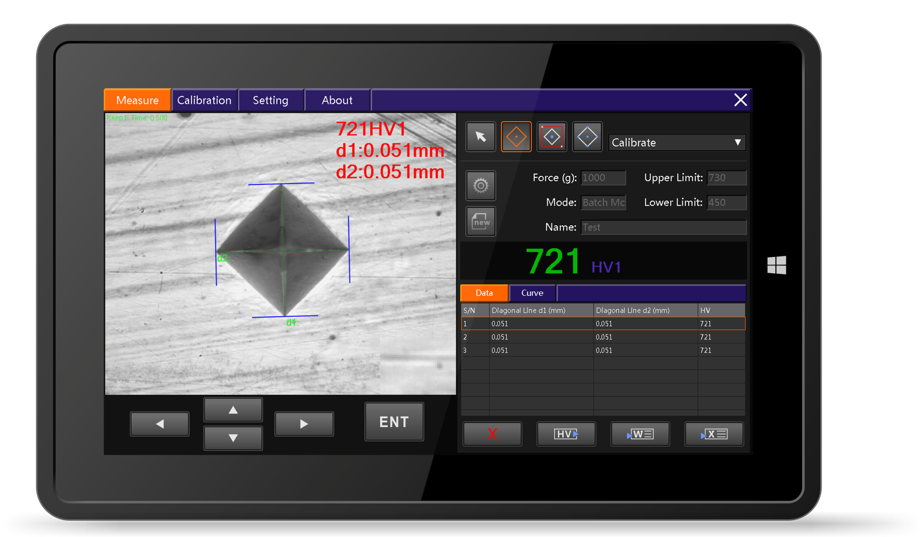Export data with the W report button
The width and height of the screenshot is (922, 537).
pos(640,433)
